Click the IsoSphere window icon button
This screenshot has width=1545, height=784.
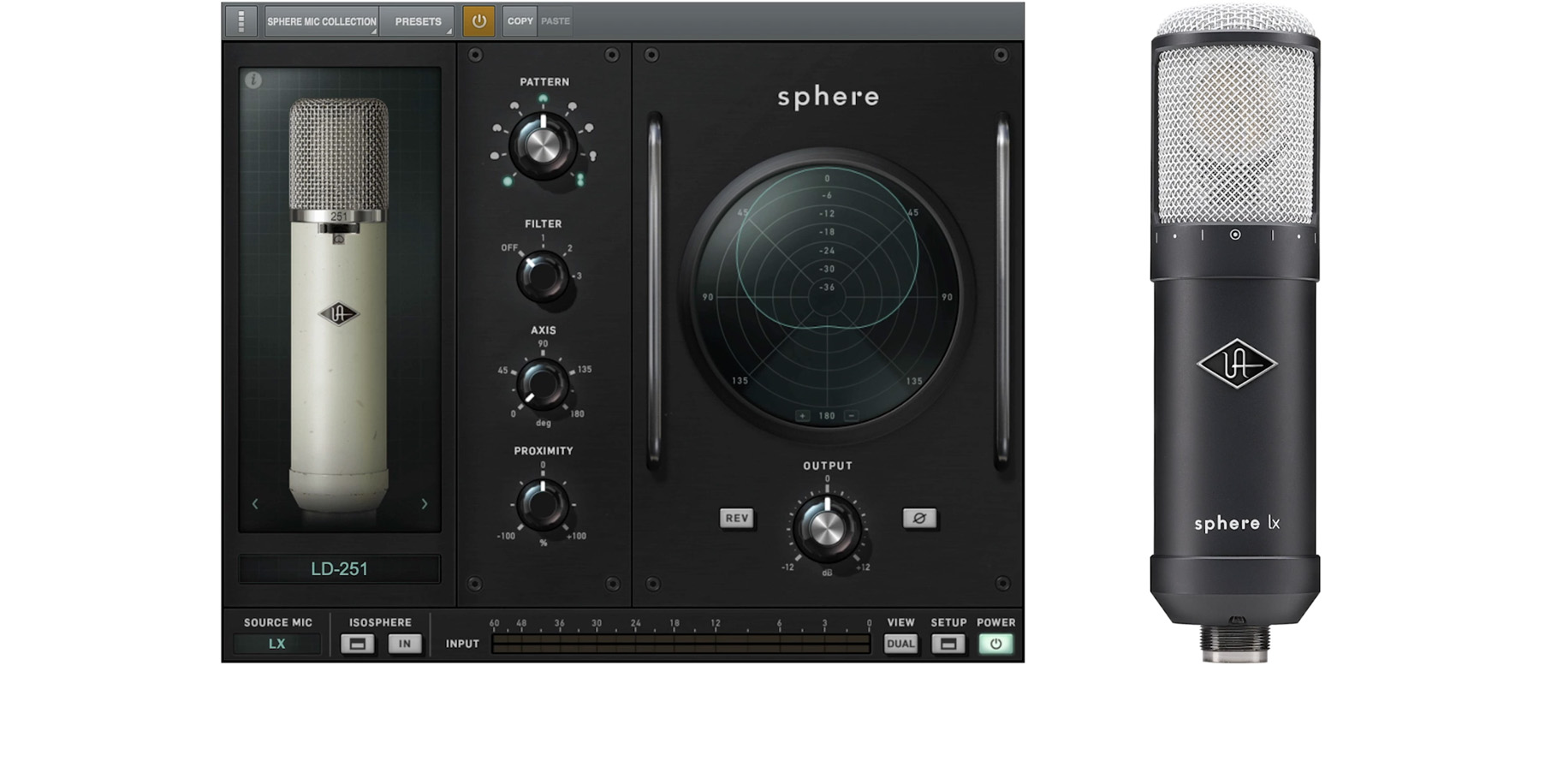(x=358, y=644)
